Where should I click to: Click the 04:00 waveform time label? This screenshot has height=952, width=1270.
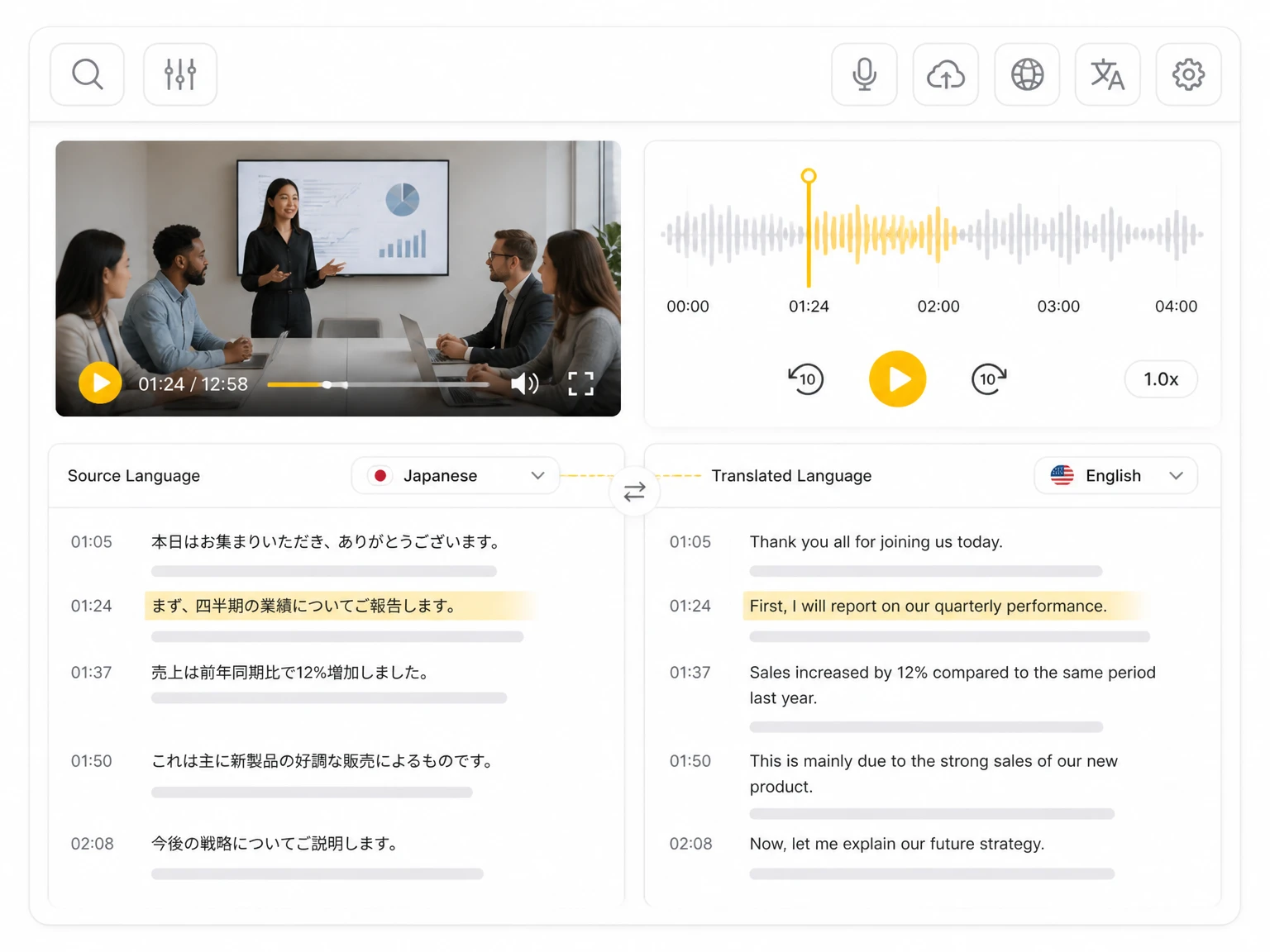tap(1176, 307)
